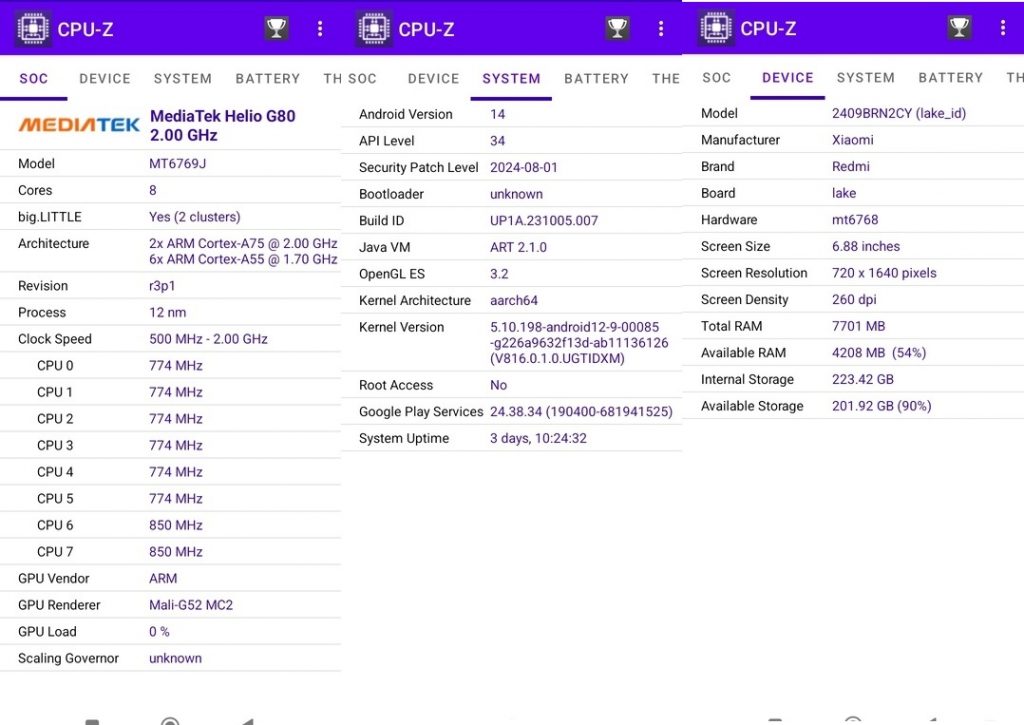
Task: Click the GPU Load value 0 %
Action: tap(159, 632)
